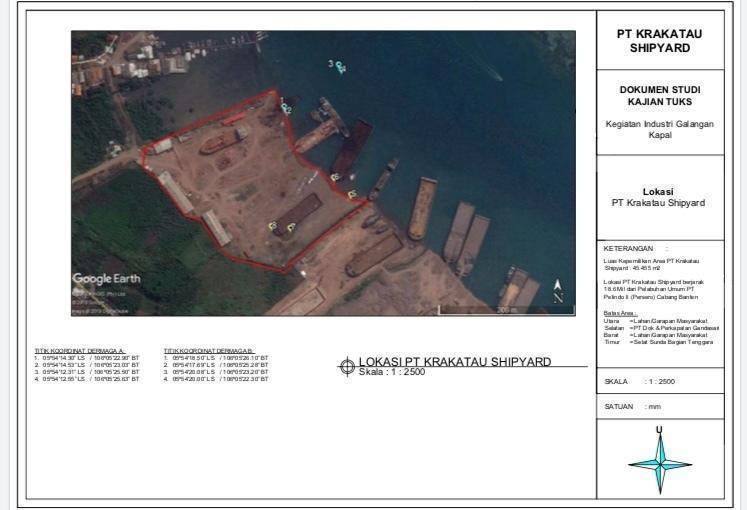The image size is (747, 510).
Task: Click the DOKUMEN STUDI KAJIAN TUKS heading
Action: pyautogui.click(x=659, y=96)
